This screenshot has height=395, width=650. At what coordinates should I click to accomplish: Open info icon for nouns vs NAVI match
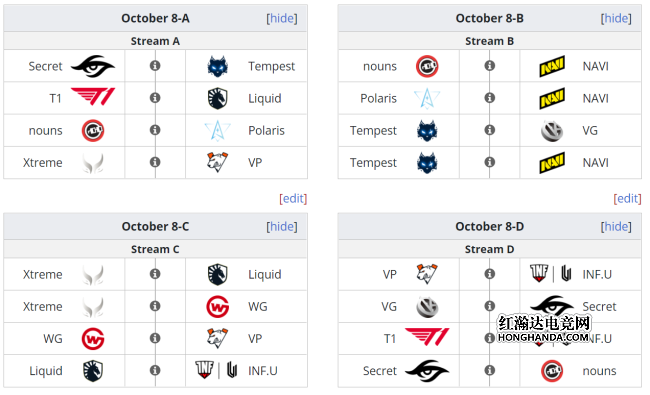[x=490, y=65]
